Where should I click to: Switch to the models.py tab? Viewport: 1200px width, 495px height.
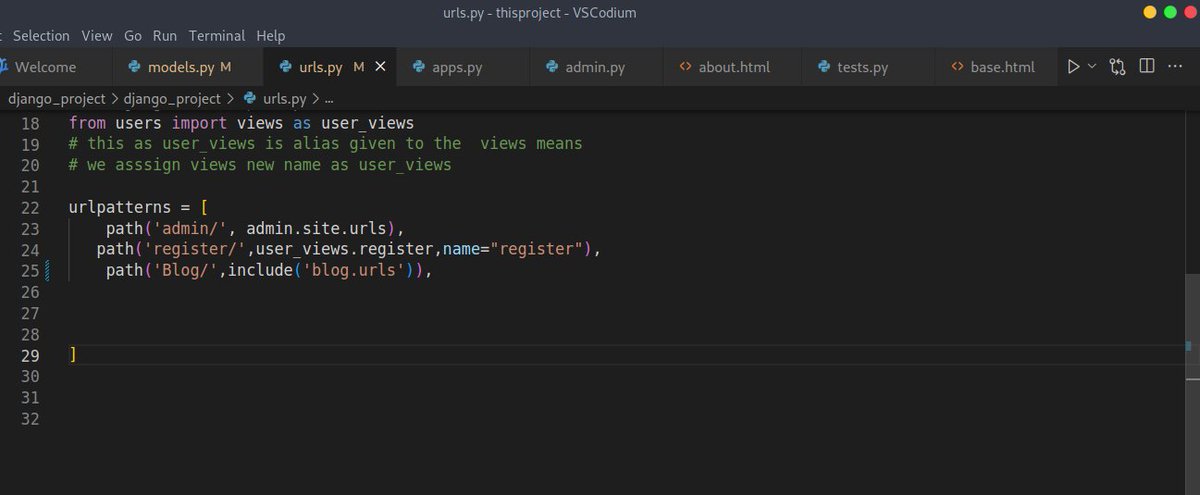[189, 67]
